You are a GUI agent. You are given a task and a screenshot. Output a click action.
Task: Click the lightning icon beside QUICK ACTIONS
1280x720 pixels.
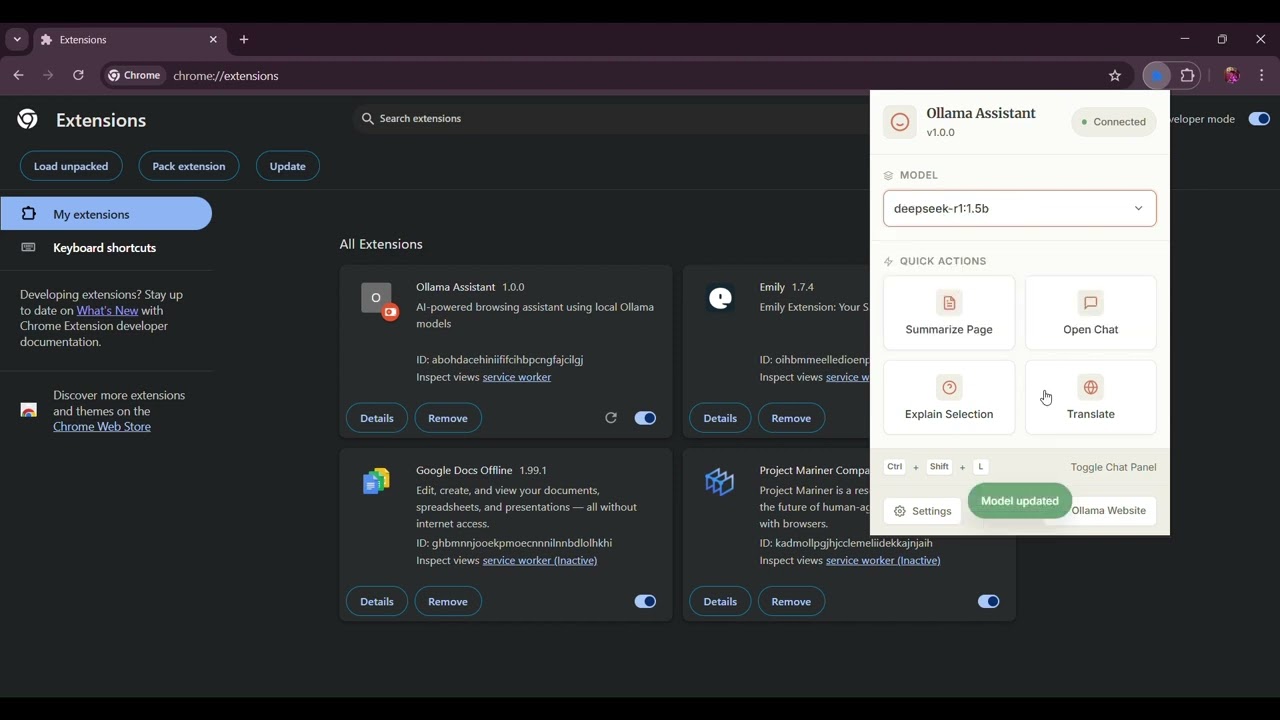click(889, 262)
